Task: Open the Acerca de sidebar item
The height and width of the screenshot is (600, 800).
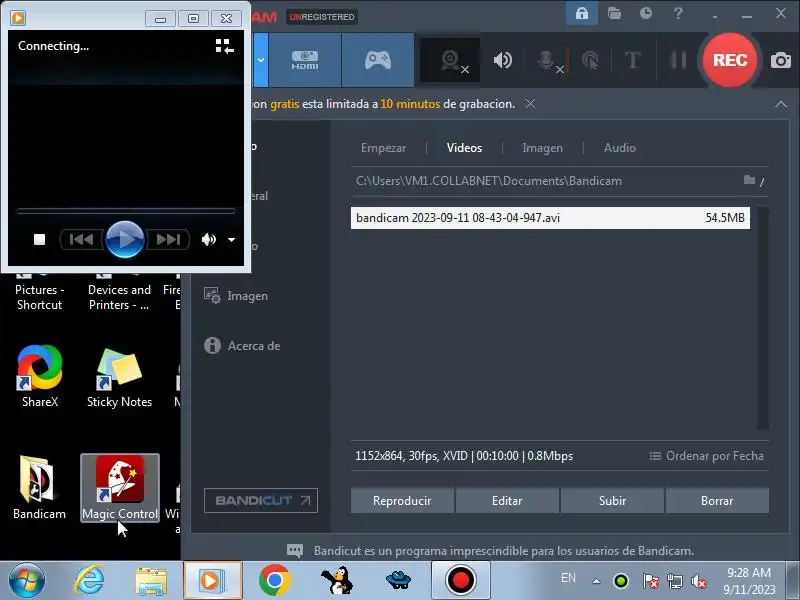Action: pyautogui.click(x=242, y=346)
